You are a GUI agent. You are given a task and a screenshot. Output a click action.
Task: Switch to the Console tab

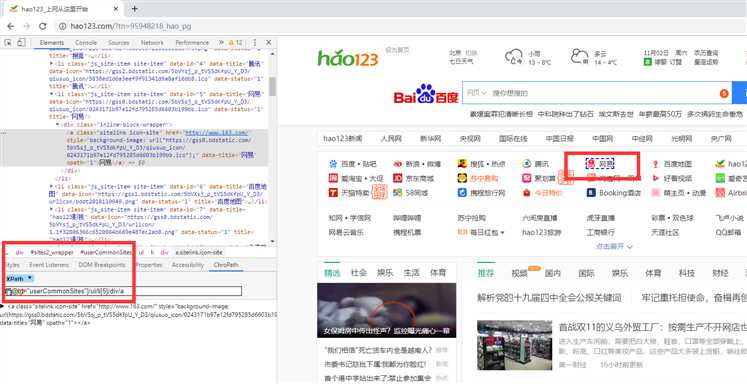point(86,42)
